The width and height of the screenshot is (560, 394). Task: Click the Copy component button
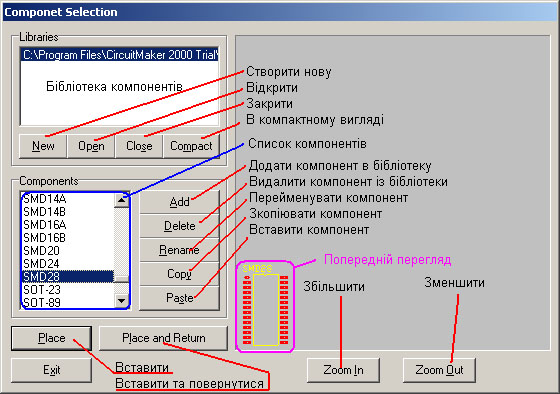pos(179,274)
